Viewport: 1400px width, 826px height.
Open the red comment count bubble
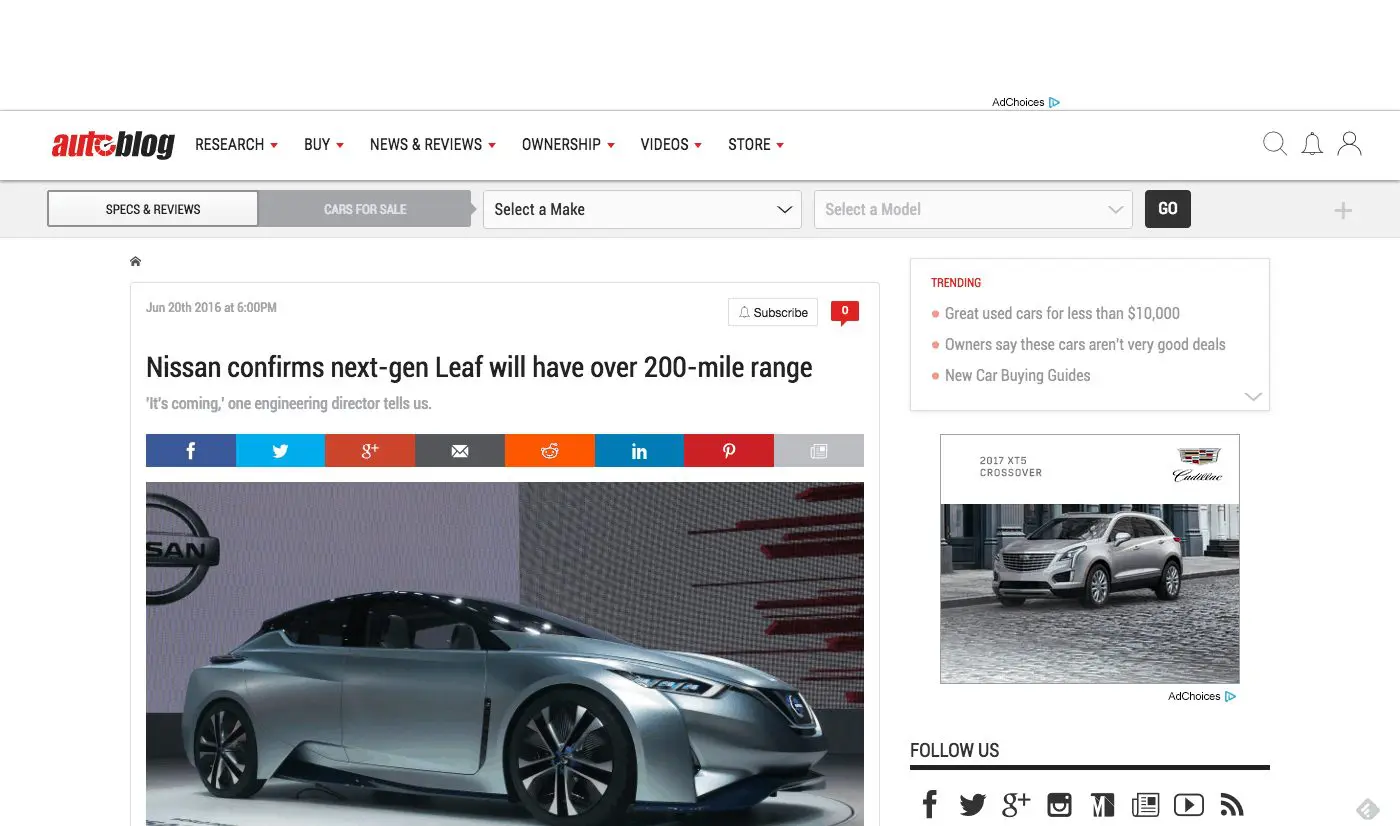[845, 313]
